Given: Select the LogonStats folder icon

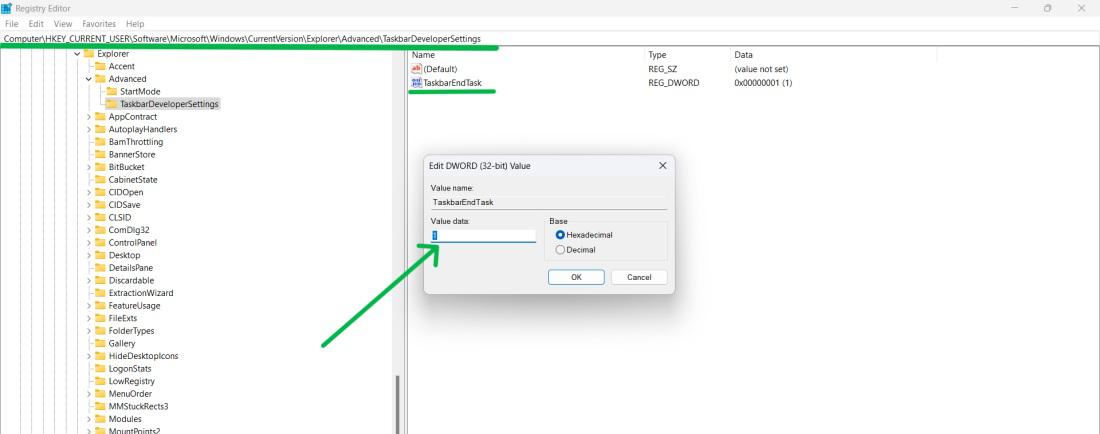Looking at the screenshot, I should click(x=100, y=369).
